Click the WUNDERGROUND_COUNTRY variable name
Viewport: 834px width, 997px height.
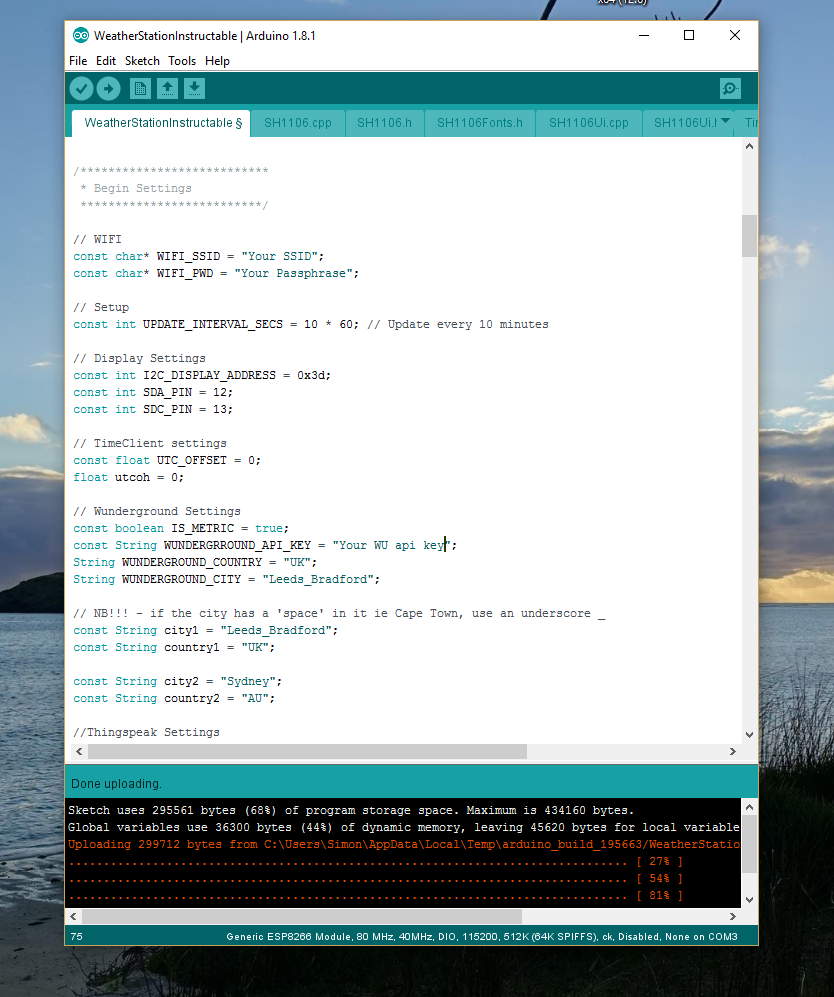(x=192, y=562)
